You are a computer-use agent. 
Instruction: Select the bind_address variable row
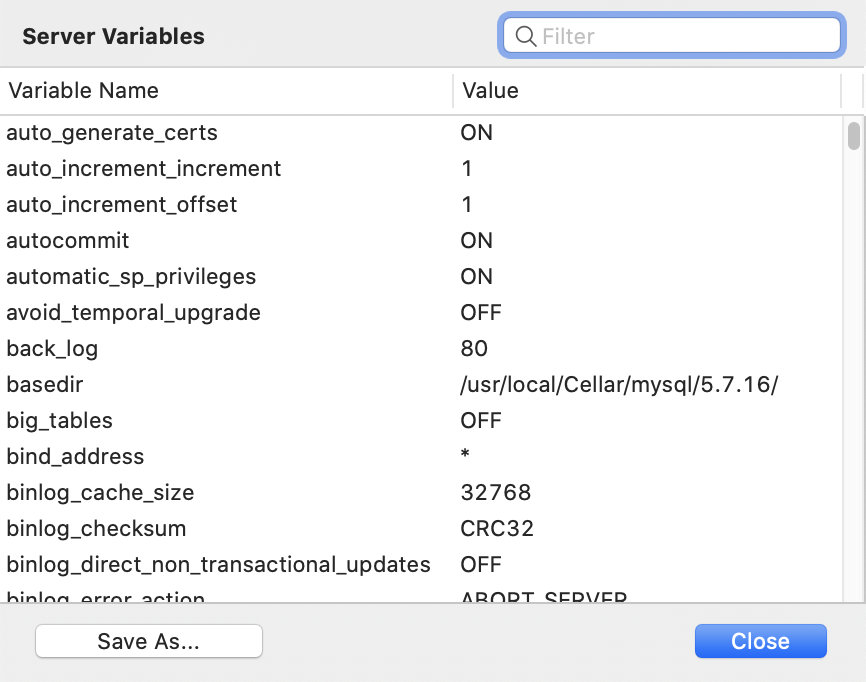coord(75,457)
